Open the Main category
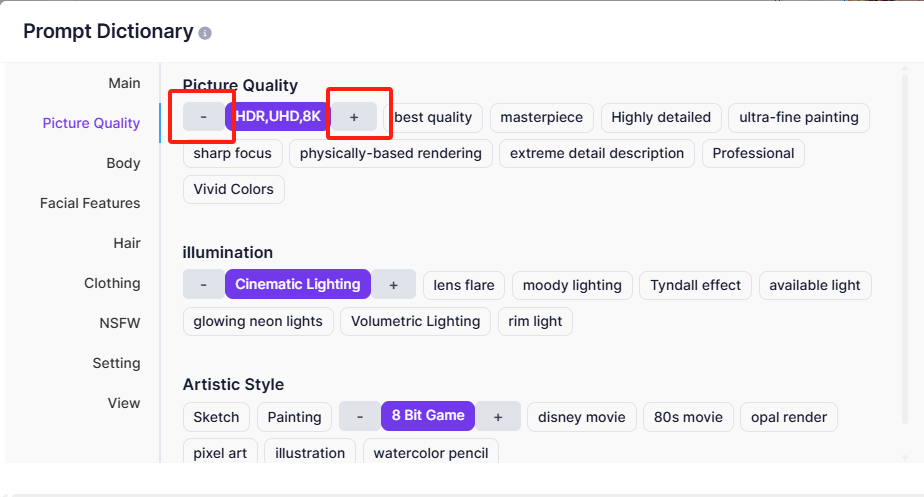 124,83
